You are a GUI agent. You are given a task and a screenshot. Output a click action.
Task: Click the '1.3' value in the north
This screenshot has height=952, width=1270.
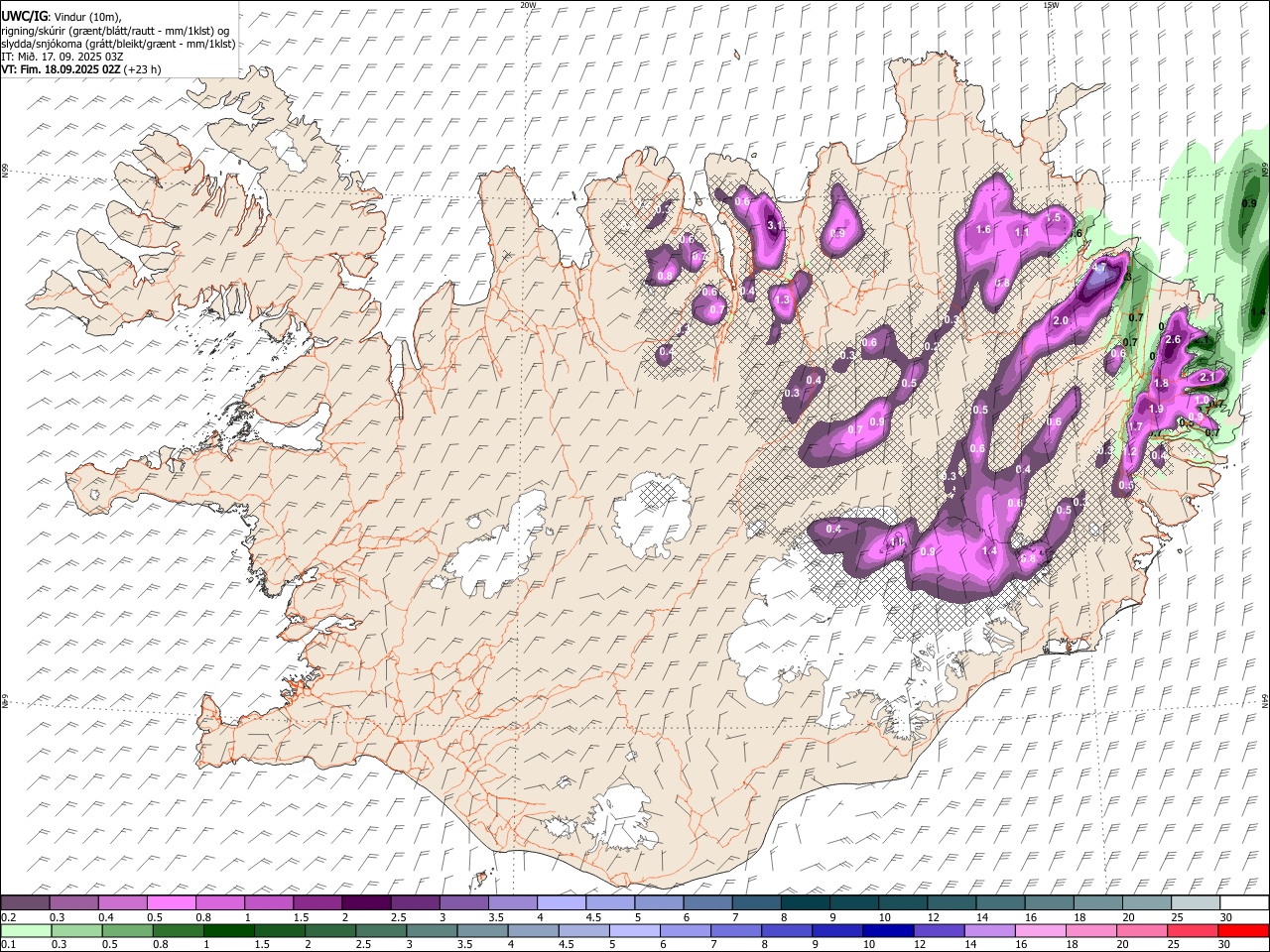coord(782,299)
